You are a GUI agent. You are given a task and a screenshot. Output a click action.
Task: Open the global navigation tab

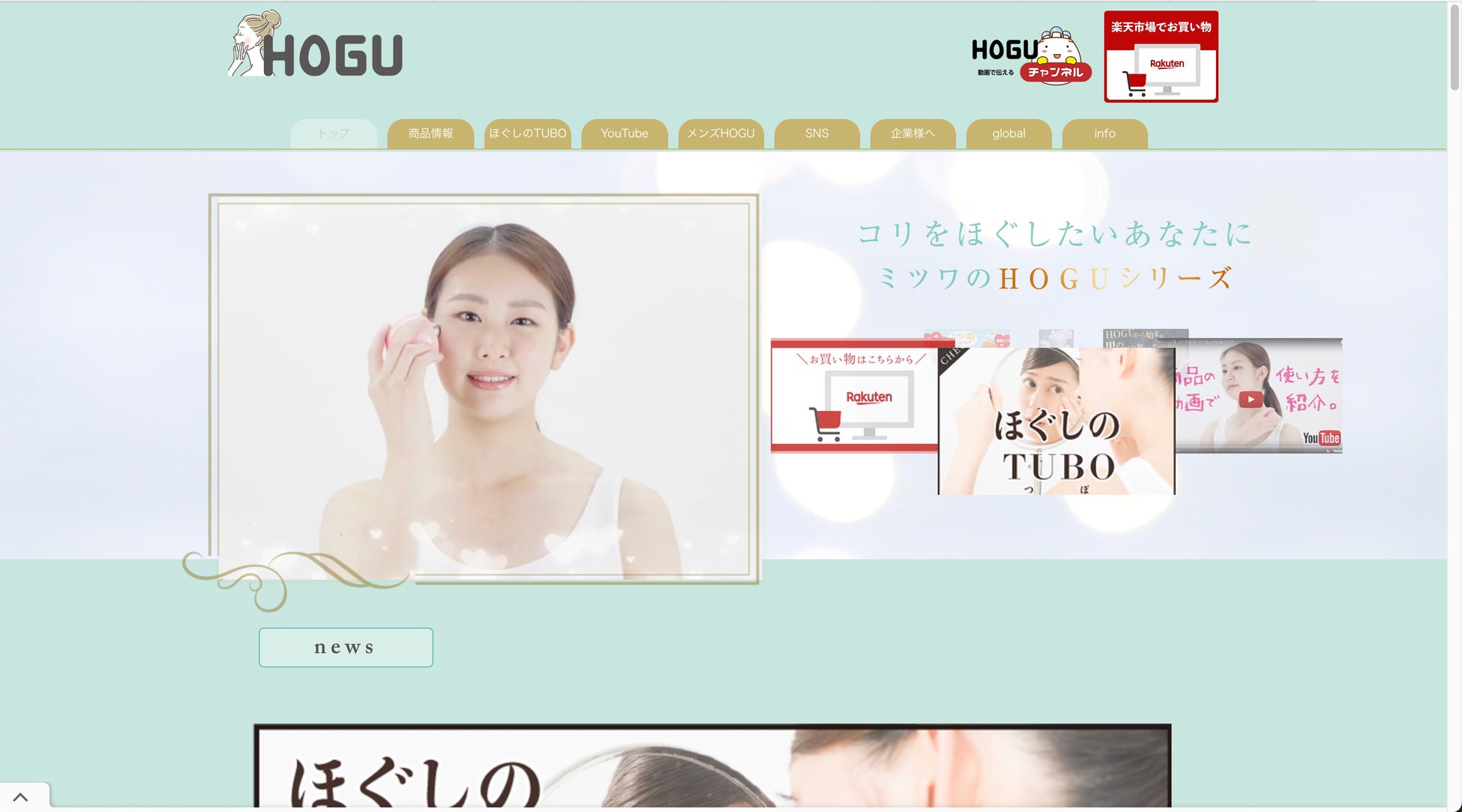click(1008, 133)
